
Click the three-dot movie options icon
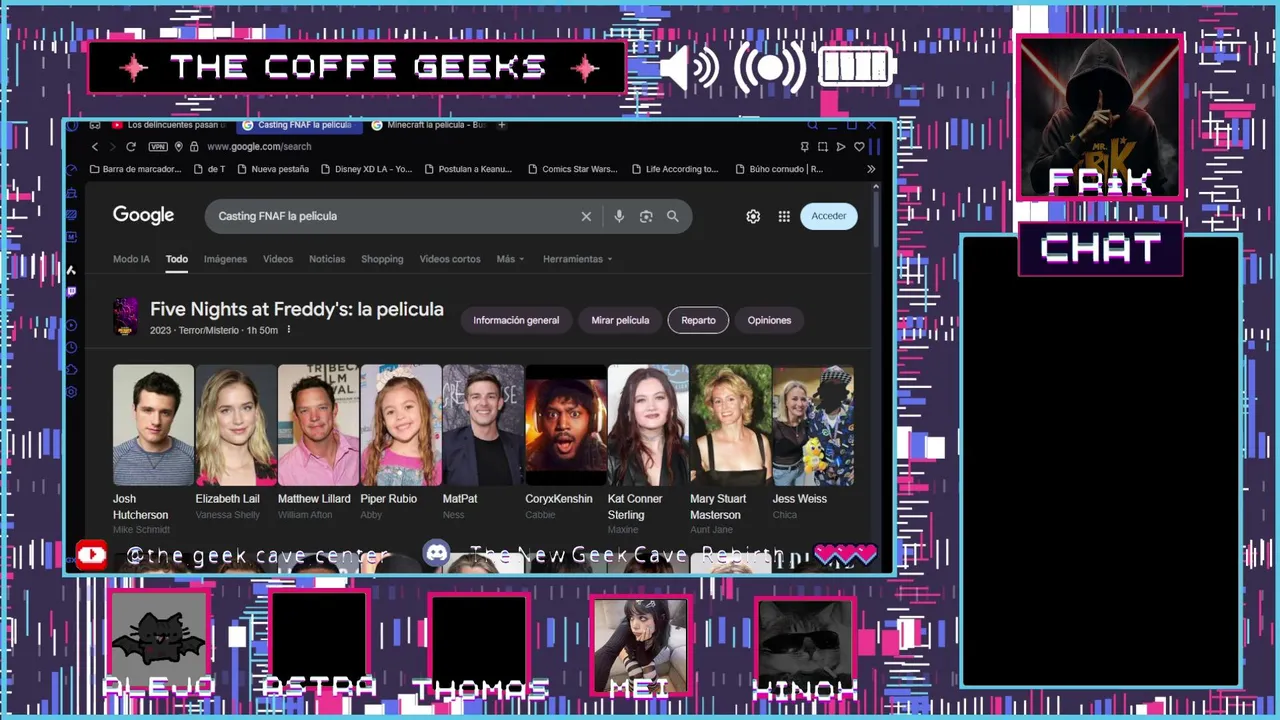(289, 330)
